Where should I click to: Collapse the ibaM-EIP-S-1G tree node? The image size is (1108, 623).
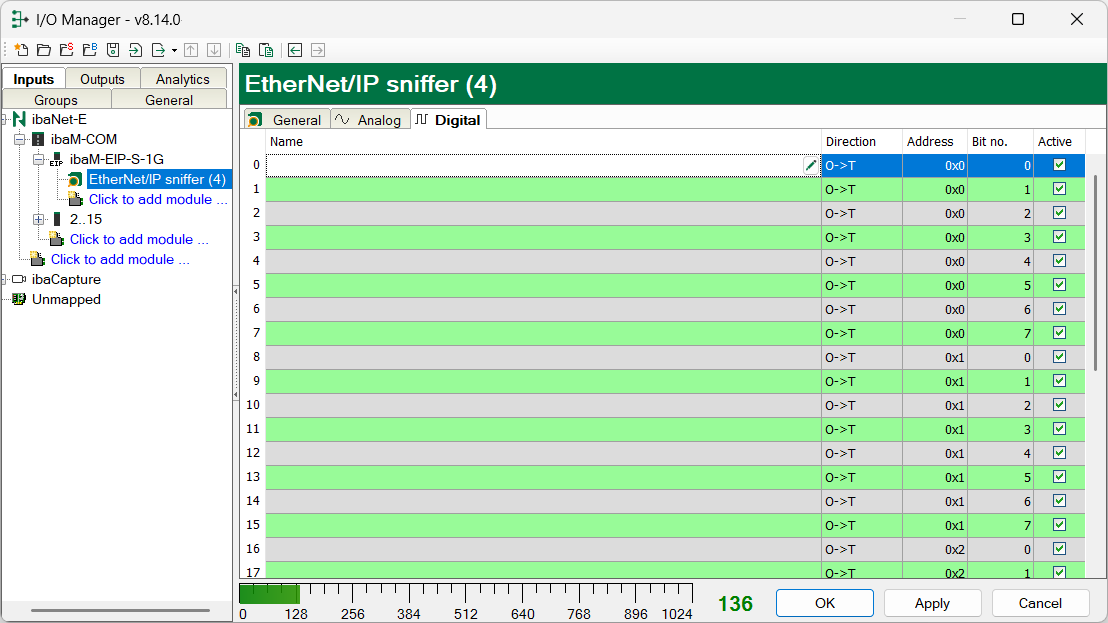[x=39, y=160]
